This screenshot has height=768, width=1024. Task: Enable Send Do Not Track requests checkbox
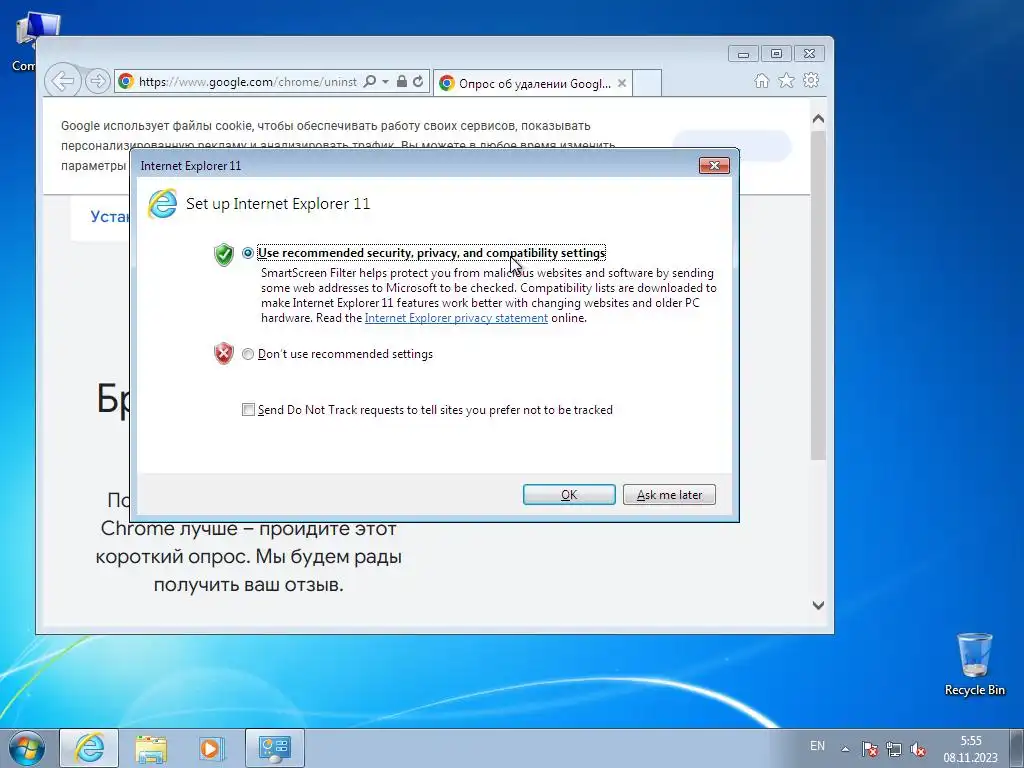[248, 409]
